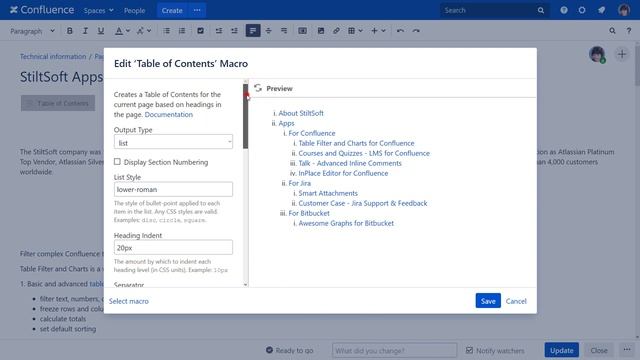Click the scroll down arrow in macro panel
The image size is (640, 360).
pyautogui.click(x=245, y=284)
